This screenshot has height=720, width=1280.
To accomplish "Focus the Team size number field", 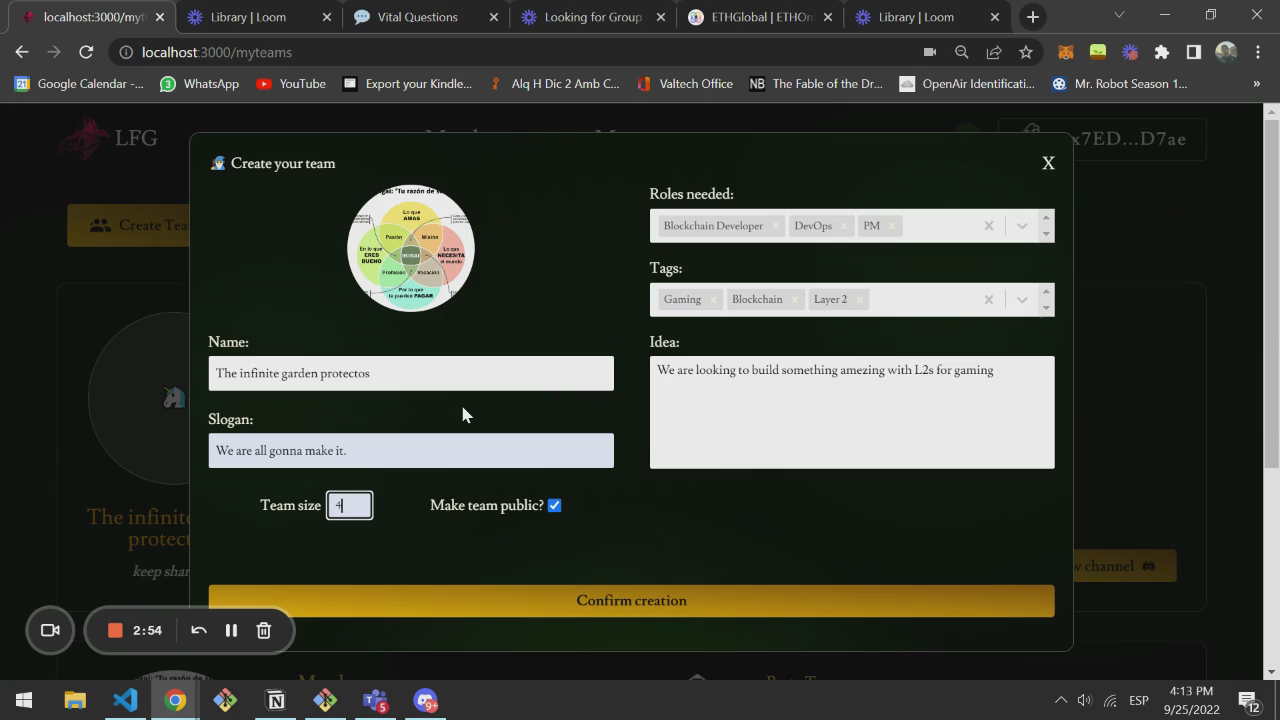I will point(349,505).
